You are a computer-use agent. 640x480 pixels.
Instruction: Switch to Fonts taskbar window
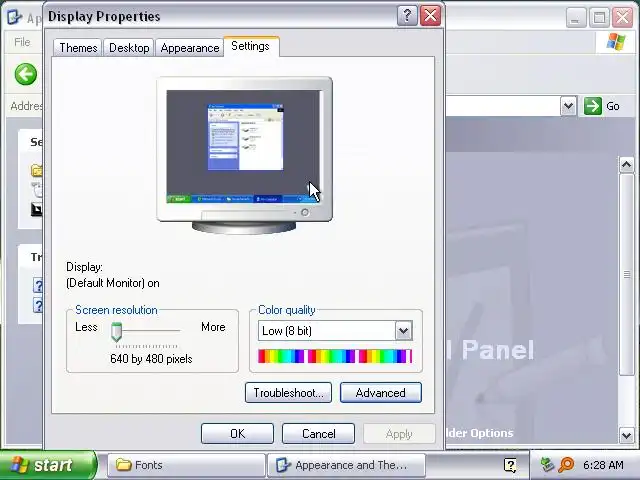point(186,465)
